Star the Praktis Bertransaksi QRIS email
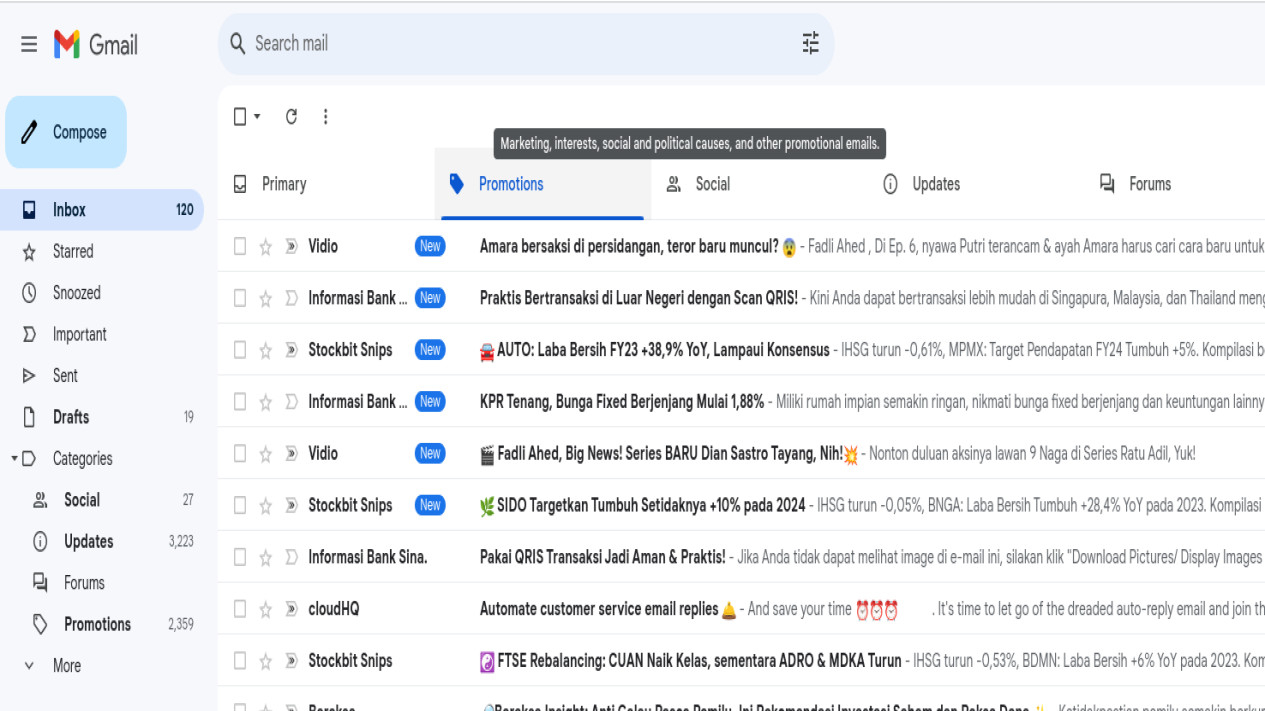Viewport: 1265px width, 711px height. tap(266, 298)
